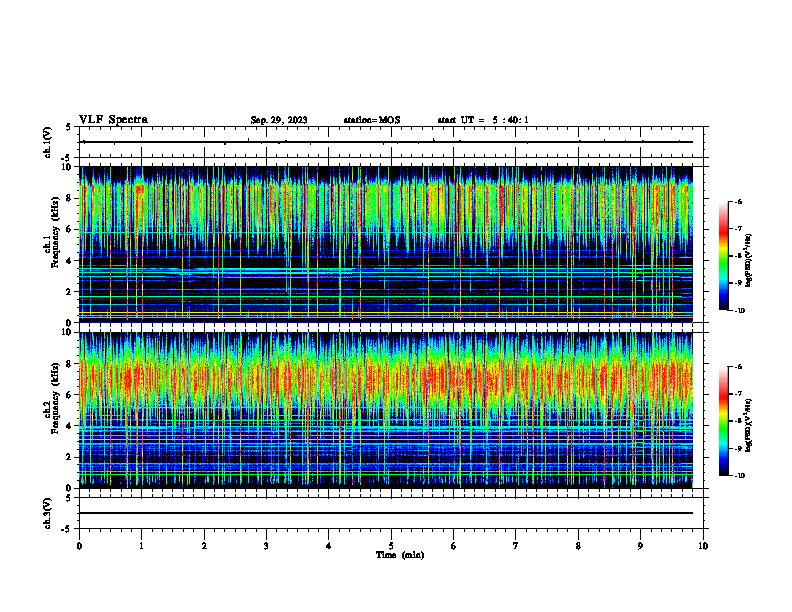Click the time axis tick label "5"

tap(391, 546)
